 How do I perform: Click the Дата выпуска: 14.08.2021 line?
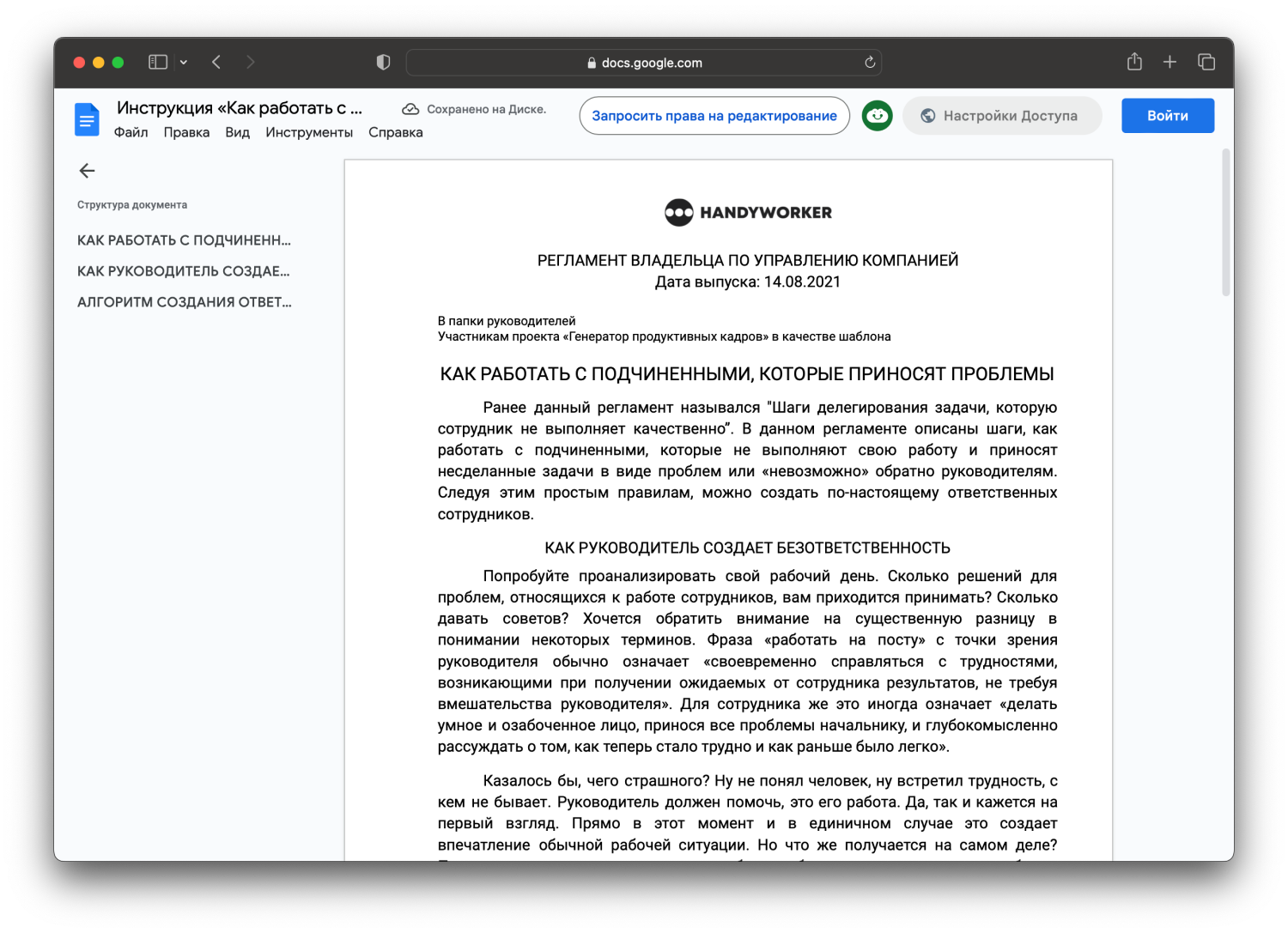tap(748, 282)
